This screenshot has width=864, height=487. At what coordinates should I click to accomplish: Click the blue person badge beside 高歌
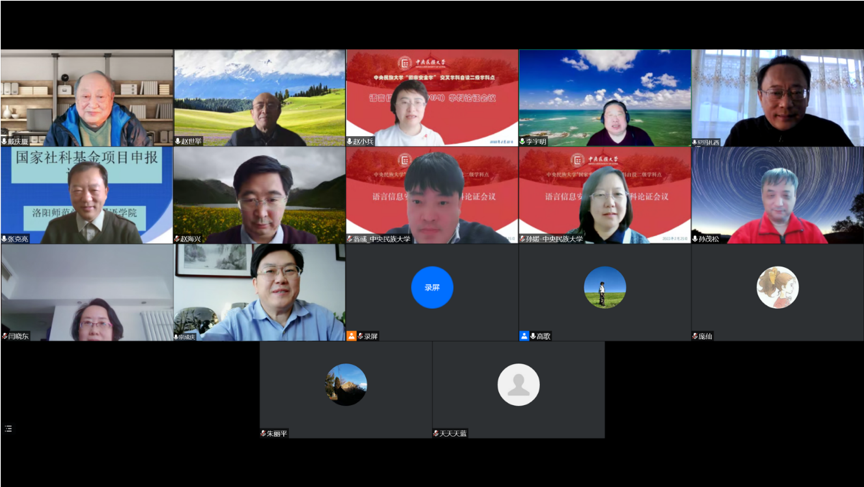(524, 336)
